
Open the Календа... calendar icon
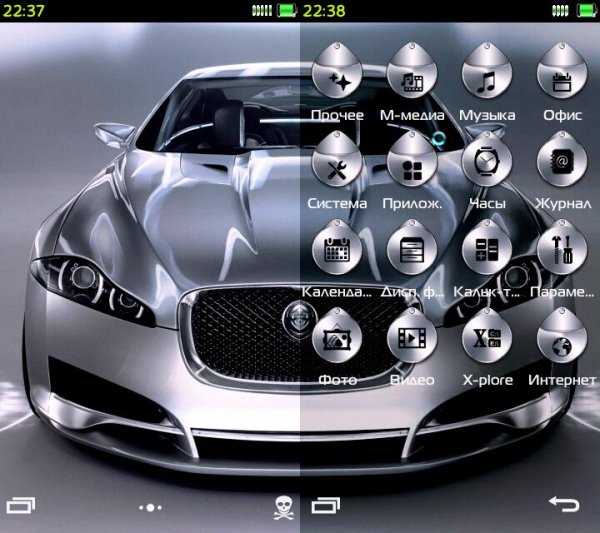pyautogui.click(x=337, y=248)
